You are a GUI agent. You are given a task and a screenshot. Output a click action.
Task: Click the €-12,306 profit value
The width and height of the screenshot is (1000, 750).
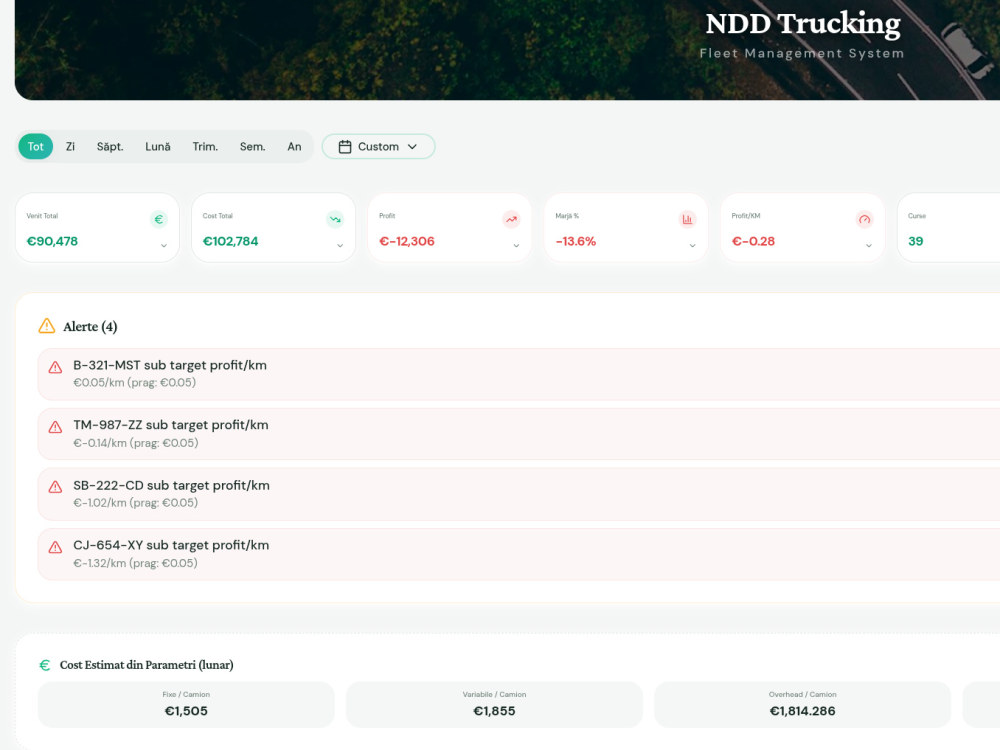407,242
